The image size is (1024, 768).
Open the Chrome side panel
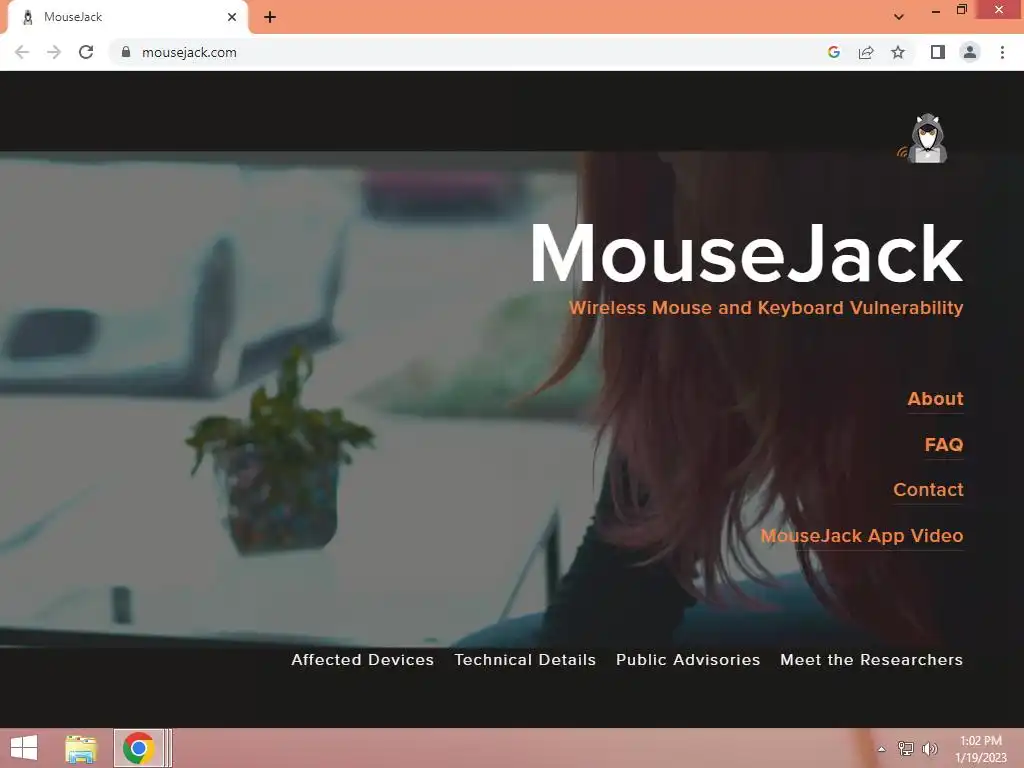click(x=938, y=52)
